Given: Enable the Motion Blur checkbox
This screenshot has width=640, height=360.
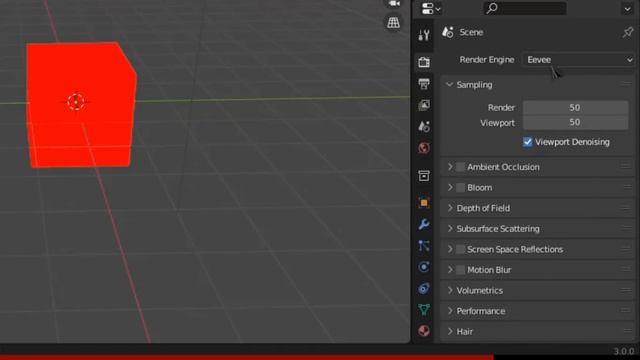Looking at the screenshot, I should coord(460,270).
